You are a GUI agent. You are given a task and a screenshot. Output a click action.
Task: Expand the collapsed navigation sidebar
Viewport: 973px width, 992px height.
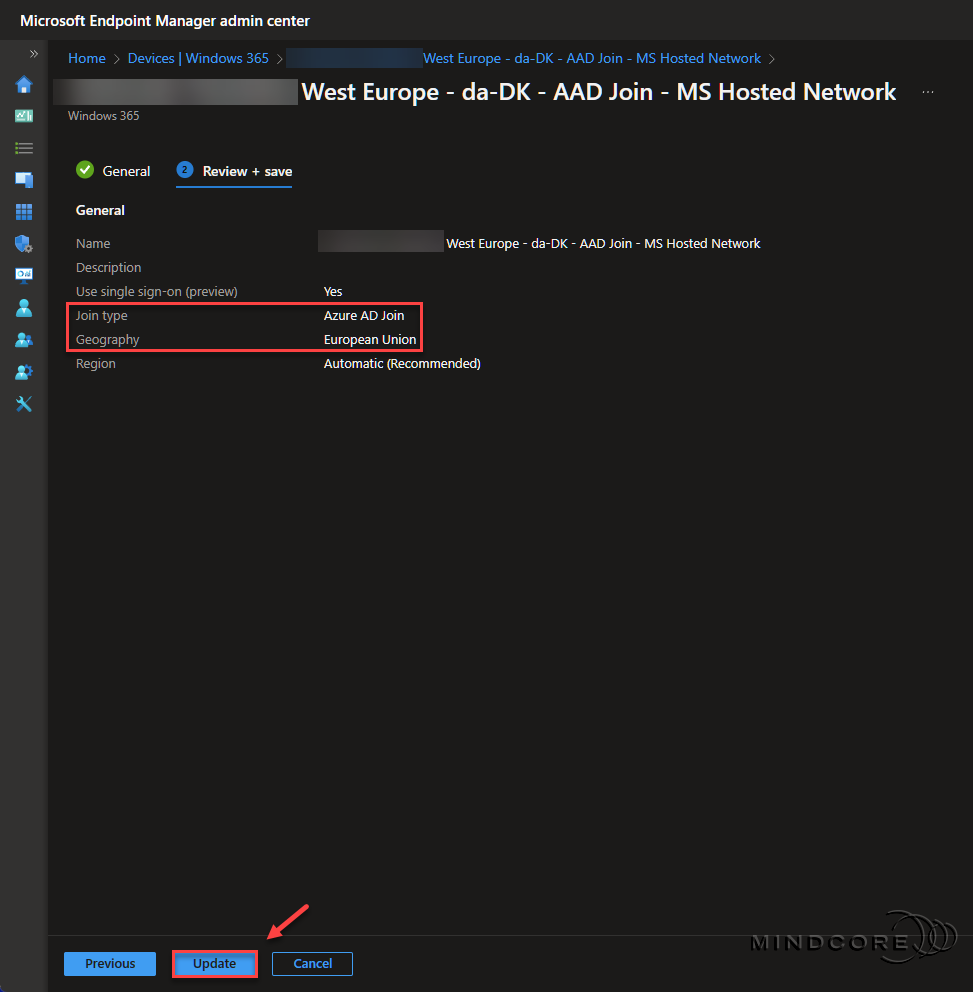33,54
